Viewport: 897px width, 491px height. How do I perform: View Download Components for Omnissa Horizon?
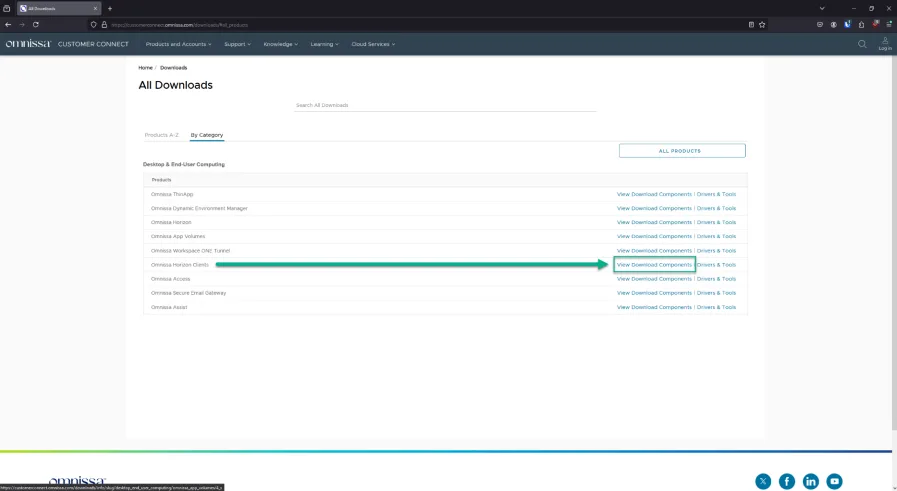pyautogui.click(x=654, y=222)
